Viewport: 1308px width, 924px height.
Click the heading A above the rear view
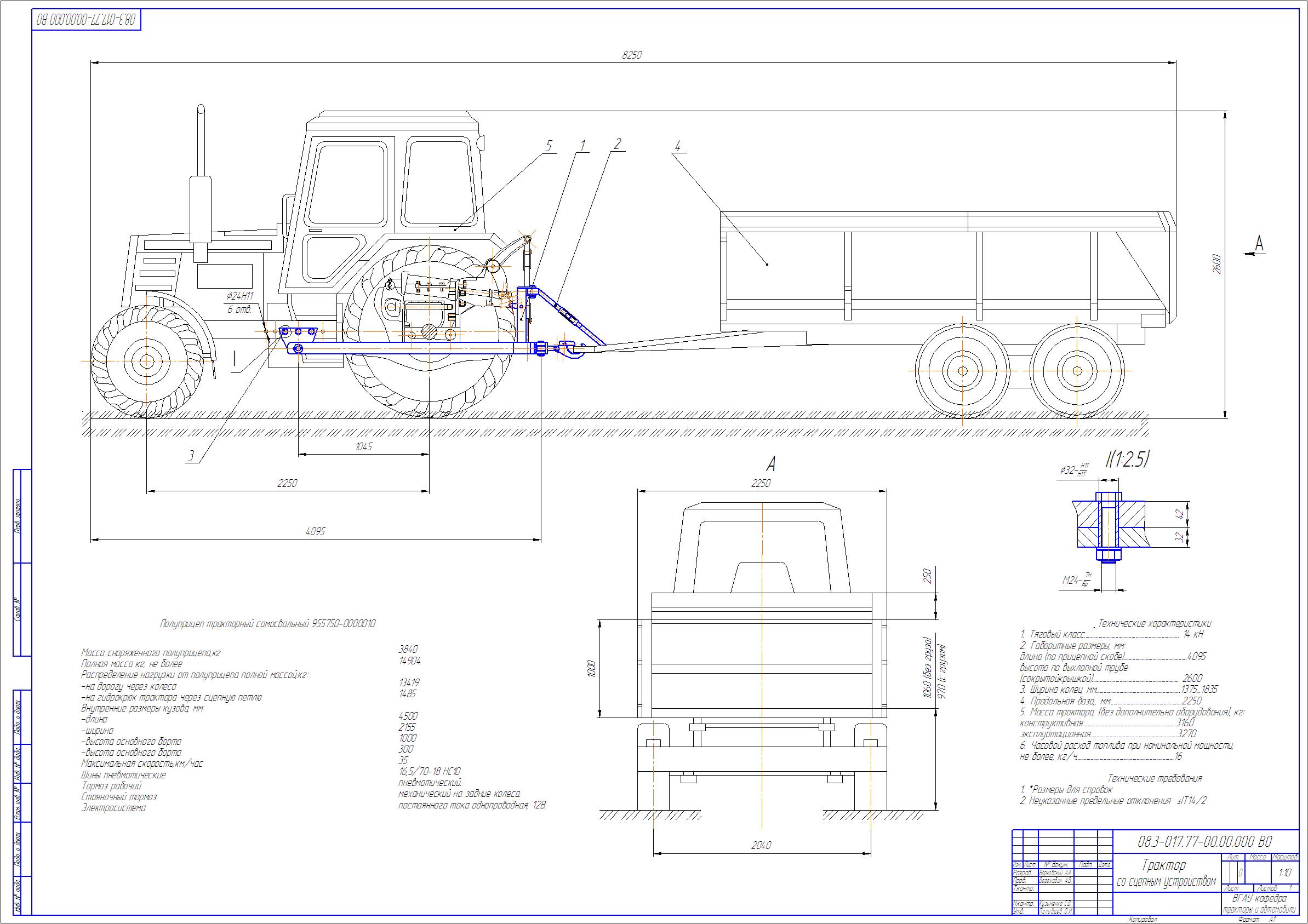pos(771,464)
